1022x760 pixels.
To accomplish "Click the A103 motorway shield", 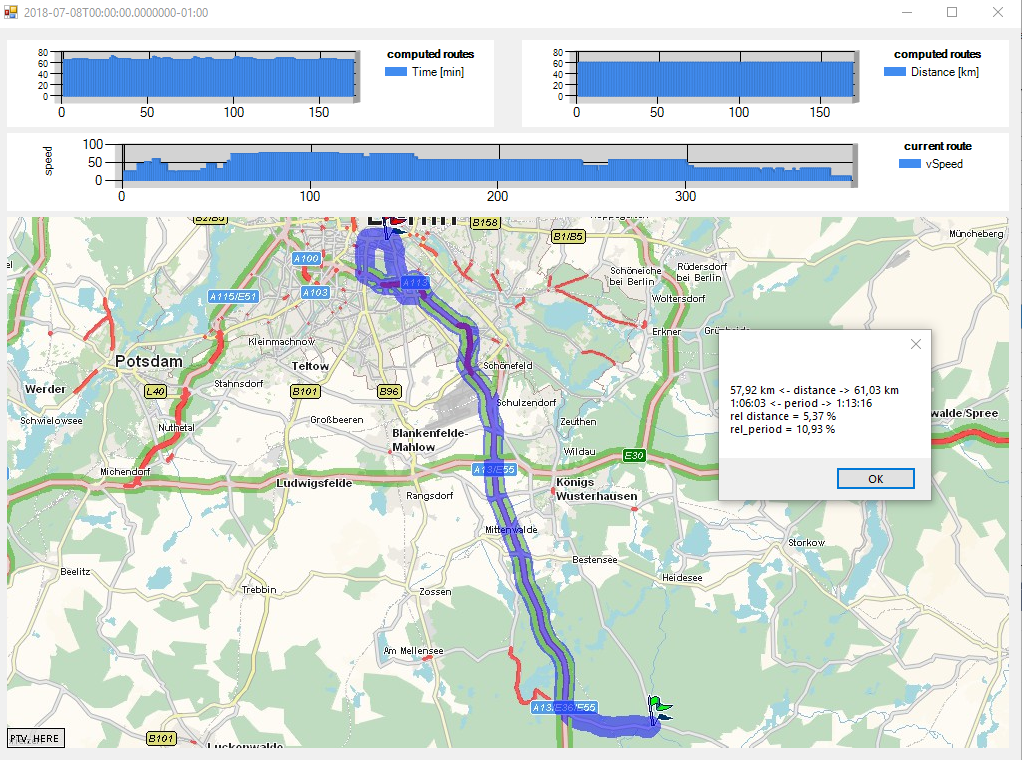I will click(x=315, y=292).
